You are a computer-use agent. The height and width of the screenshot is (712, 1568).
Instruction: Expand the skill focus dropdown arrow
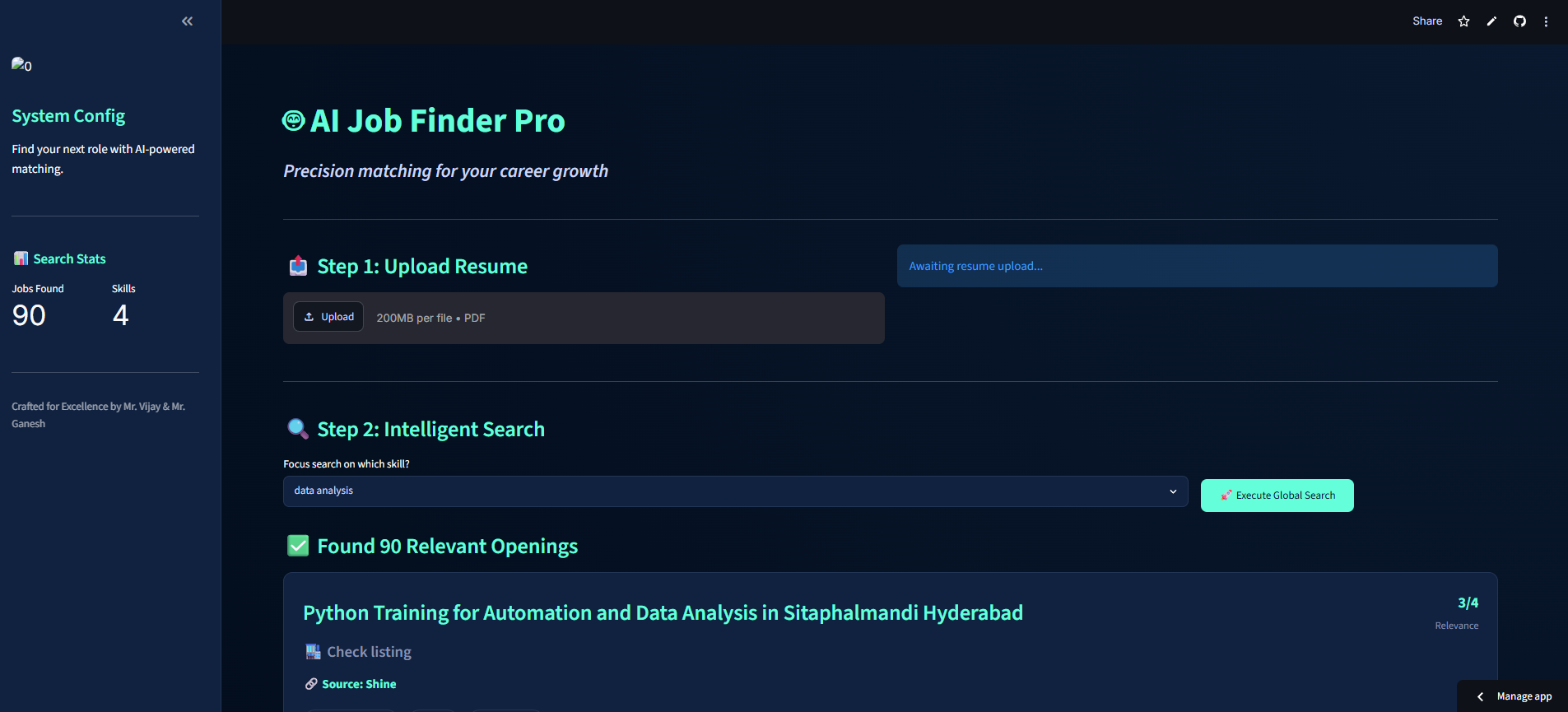click(1173, 491)
